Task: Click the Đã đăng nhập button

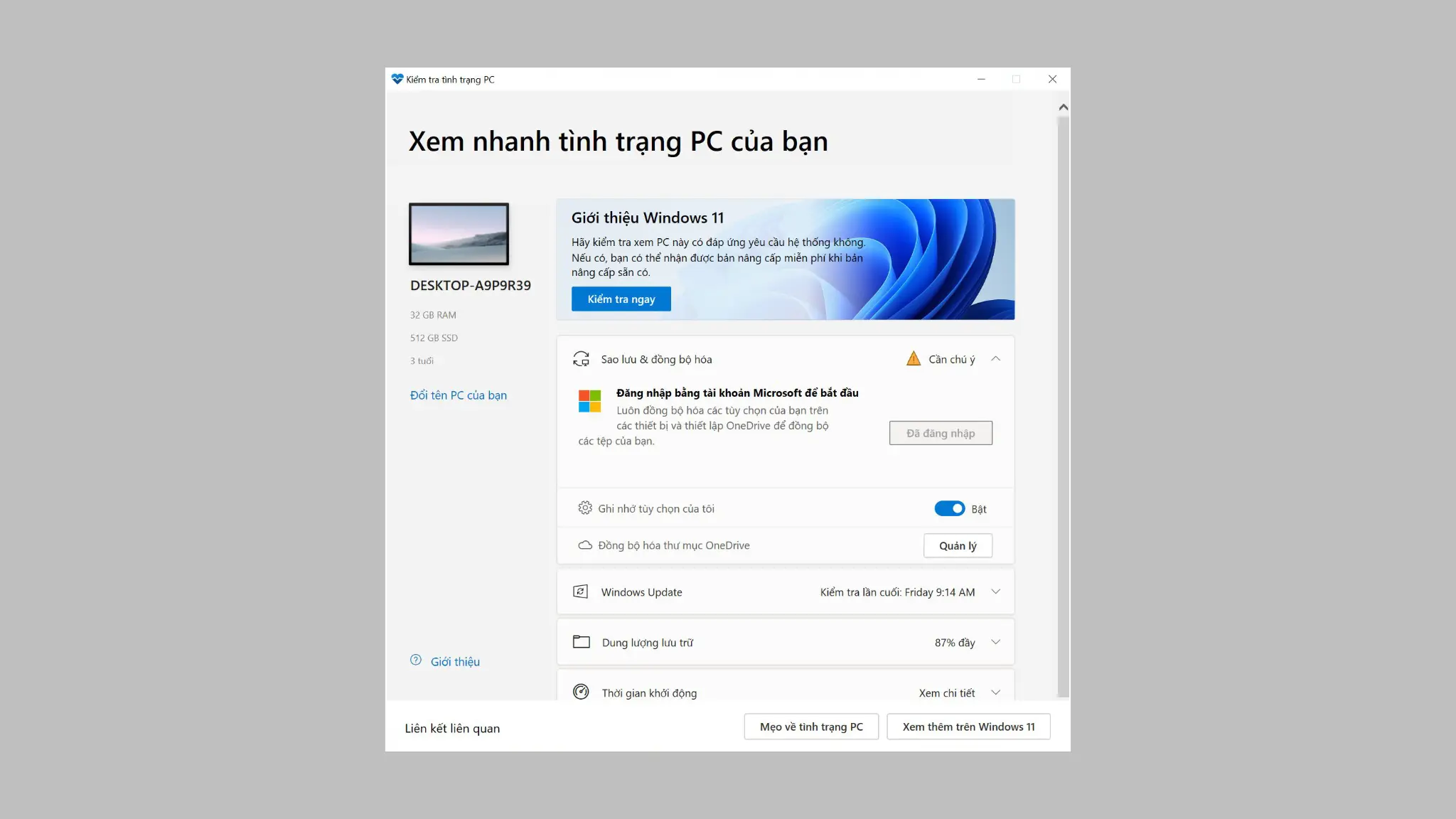Action: pyautogui.click(x=941, y=433)
